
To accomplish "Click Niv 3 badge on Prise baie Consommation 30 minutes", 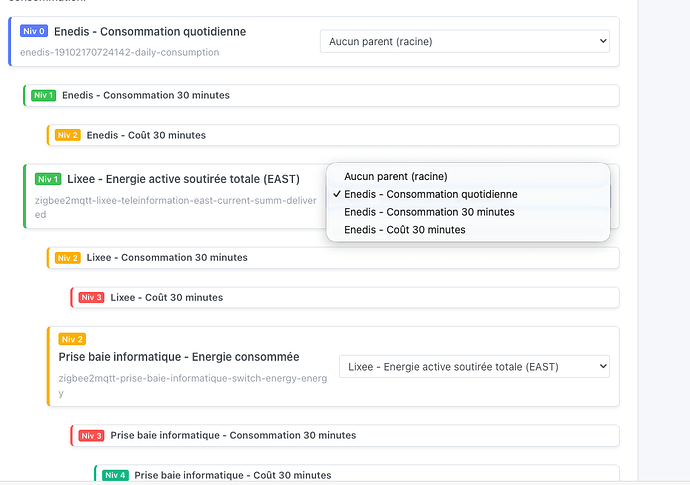I will (x=92, y=436).
